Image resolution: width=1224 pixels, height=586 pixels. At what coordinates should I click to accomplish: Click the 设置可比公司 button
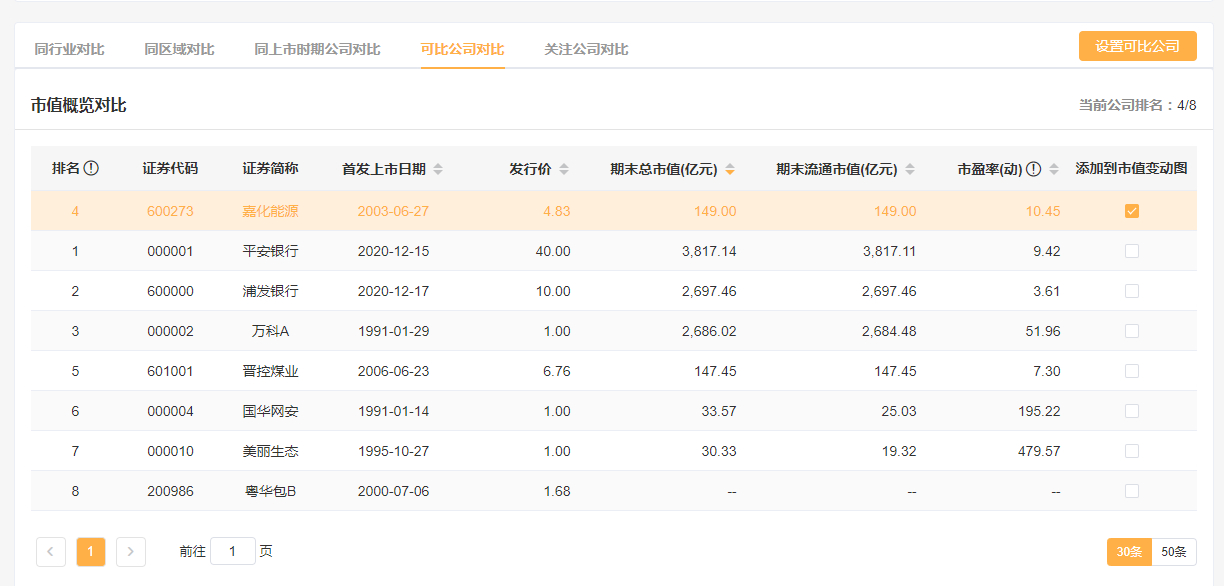pyautogui.click(x=1137, y=46)
